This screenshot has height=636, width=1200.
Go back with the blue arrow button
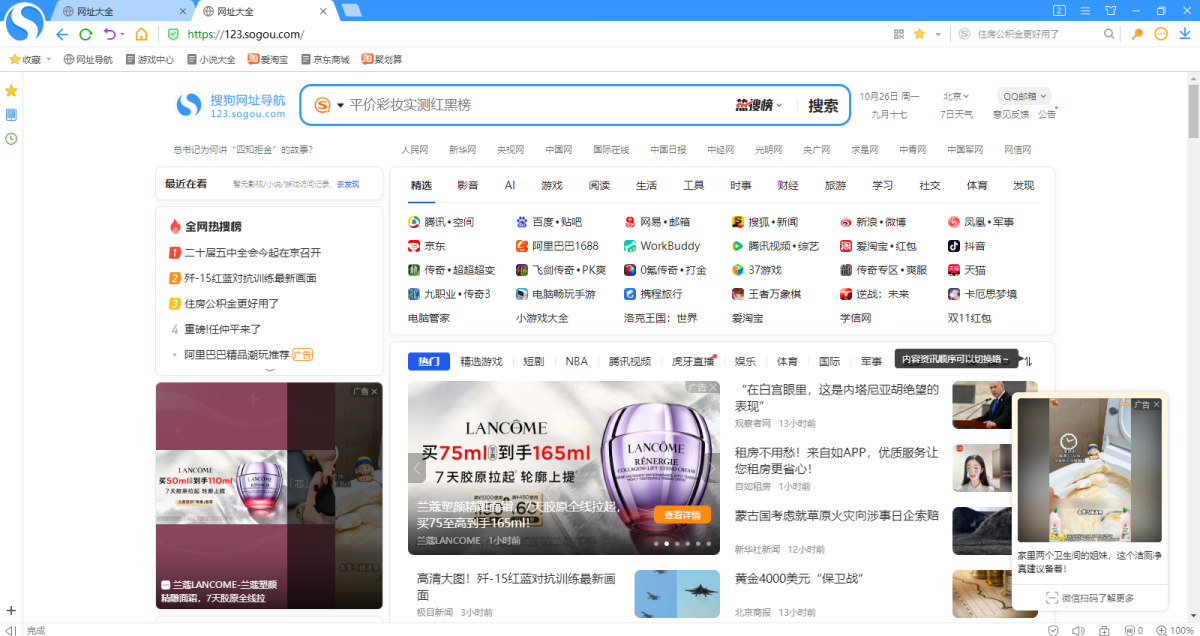[62, 34]
